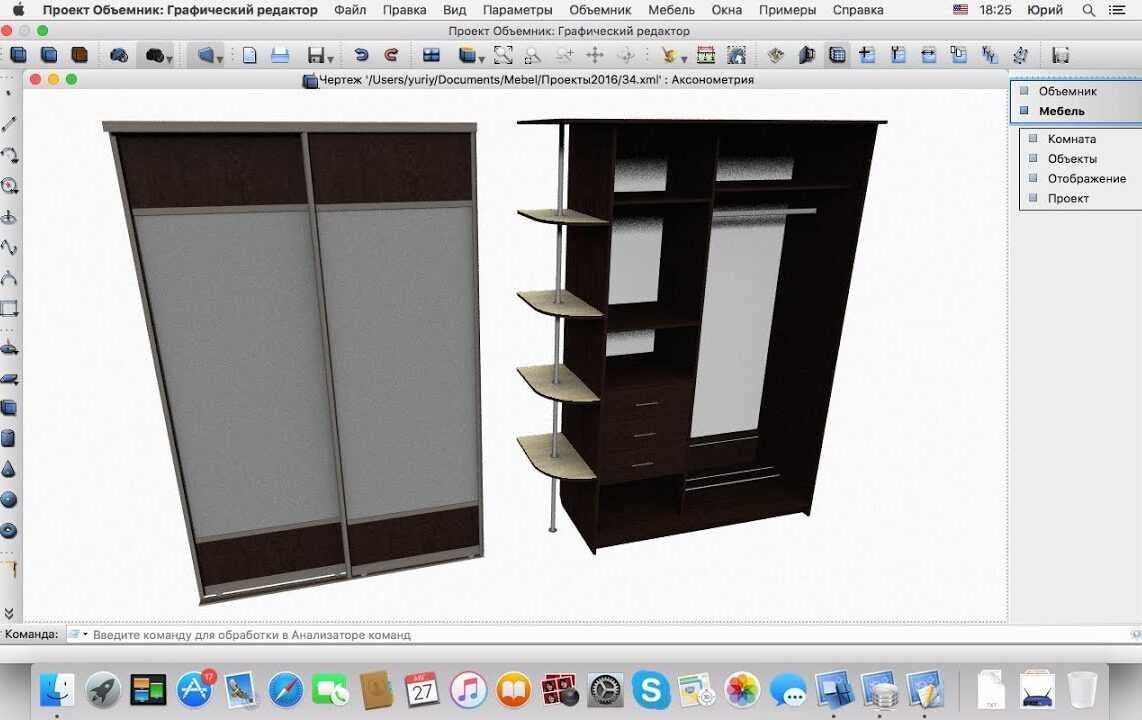This screenshot has height=720, width=1142.
Task: Click the Print icon in toolbar
Action: (x=280, y=55)
